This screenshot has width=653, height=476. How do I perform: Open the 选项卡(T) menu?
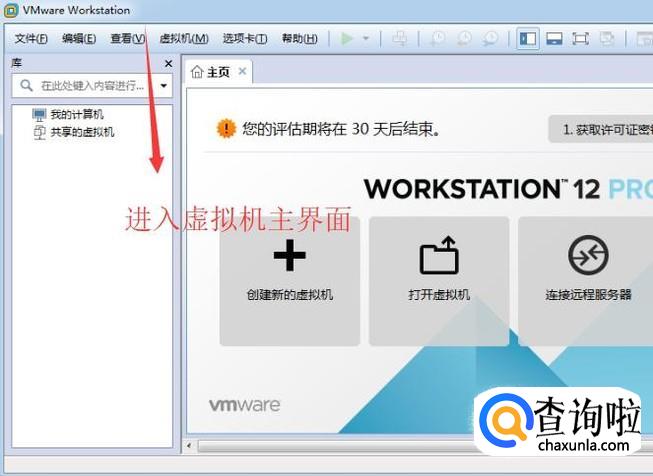(x=245, y=39)
